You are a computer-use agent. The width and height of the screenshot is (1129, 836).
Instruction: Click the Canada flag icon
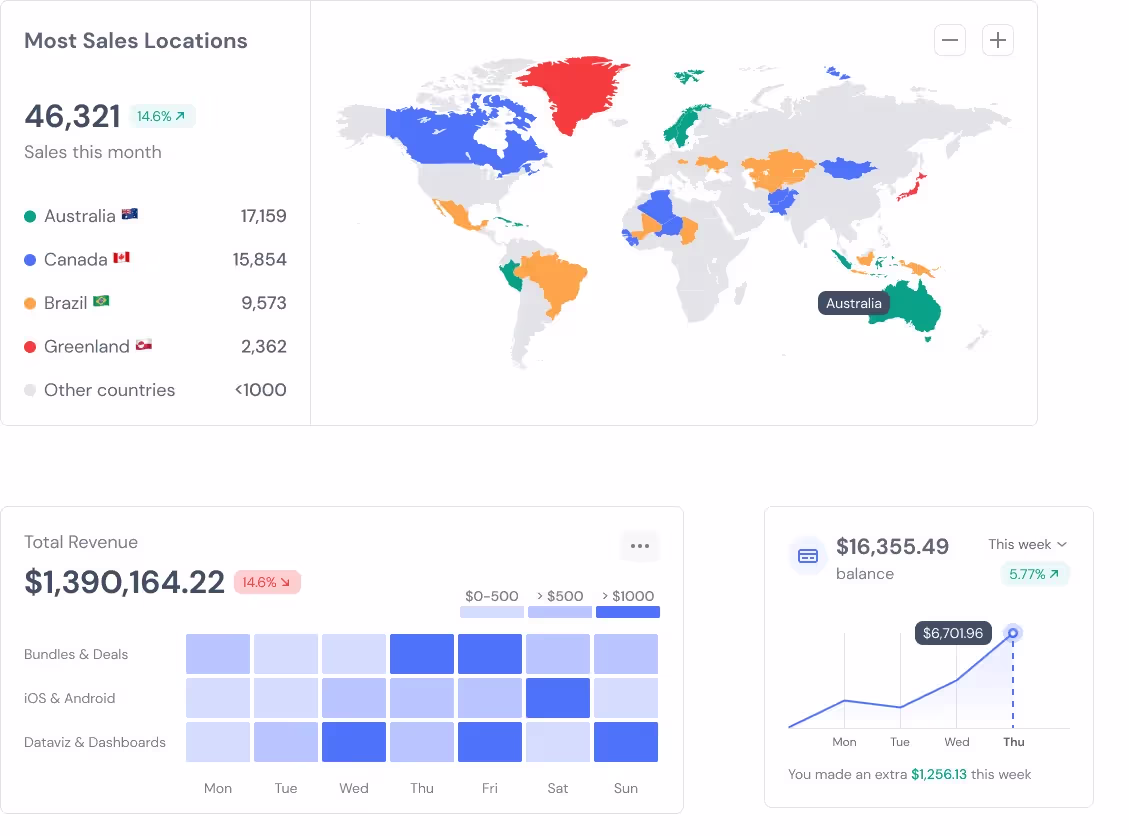[121, 258]
